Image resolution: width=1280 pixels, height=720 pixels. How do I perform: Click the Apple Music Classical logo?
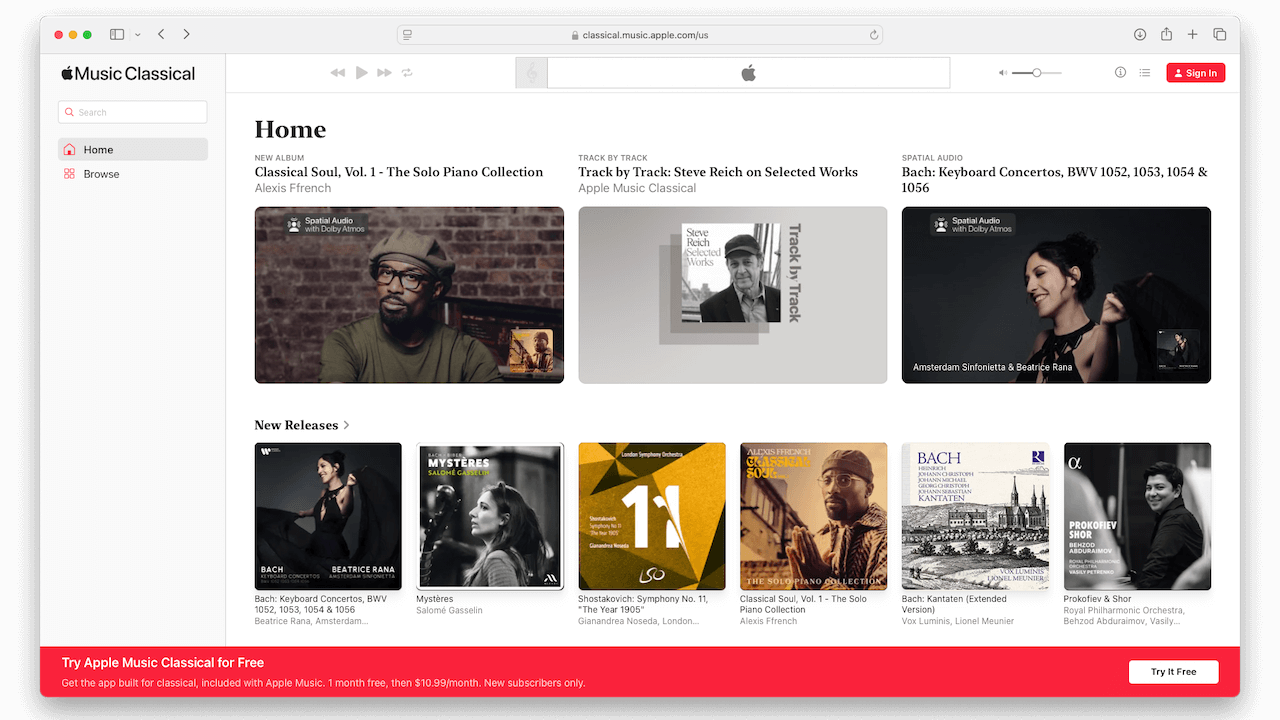click(128, 73)
